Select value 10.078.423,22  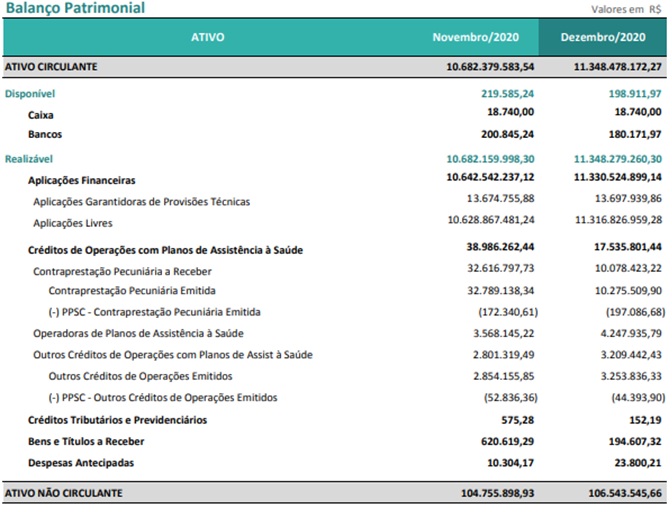click(x=628, y=268)
